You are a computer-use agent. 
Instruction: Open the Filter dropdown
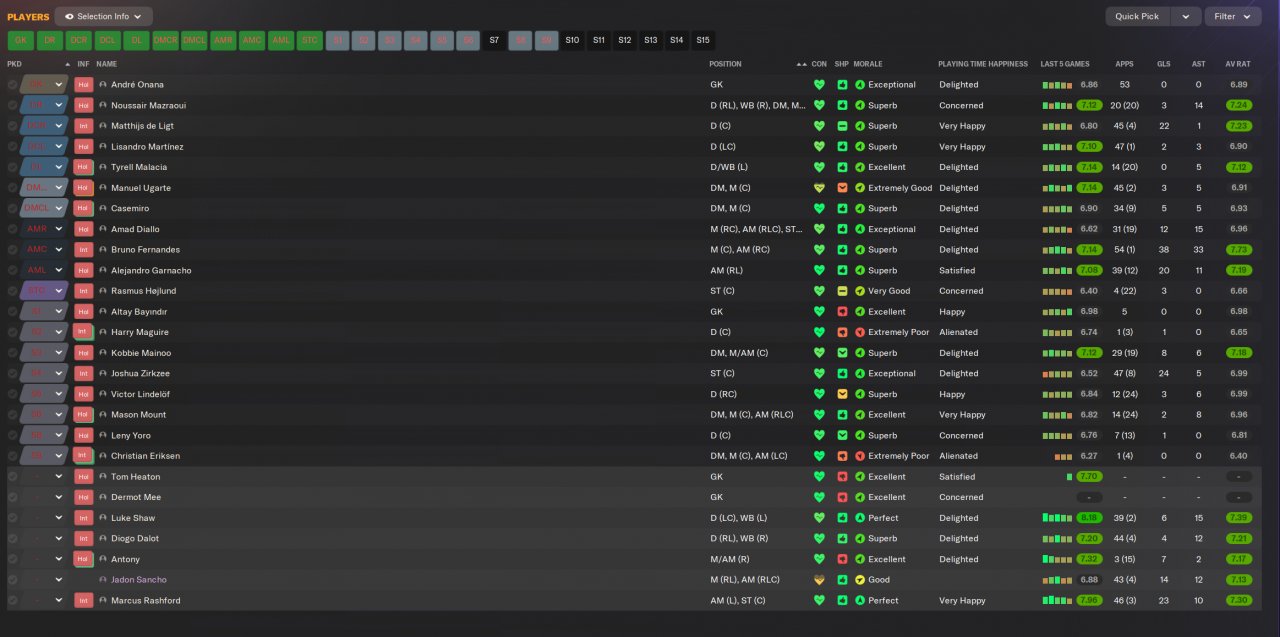pyautogui.click(x=1232, y=16)
